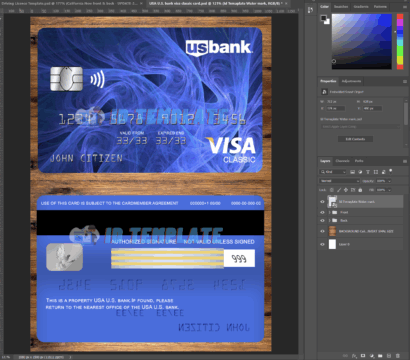Click the History panel icon in collapsed dock
This screenshot has width=410, height=360.
310,10
